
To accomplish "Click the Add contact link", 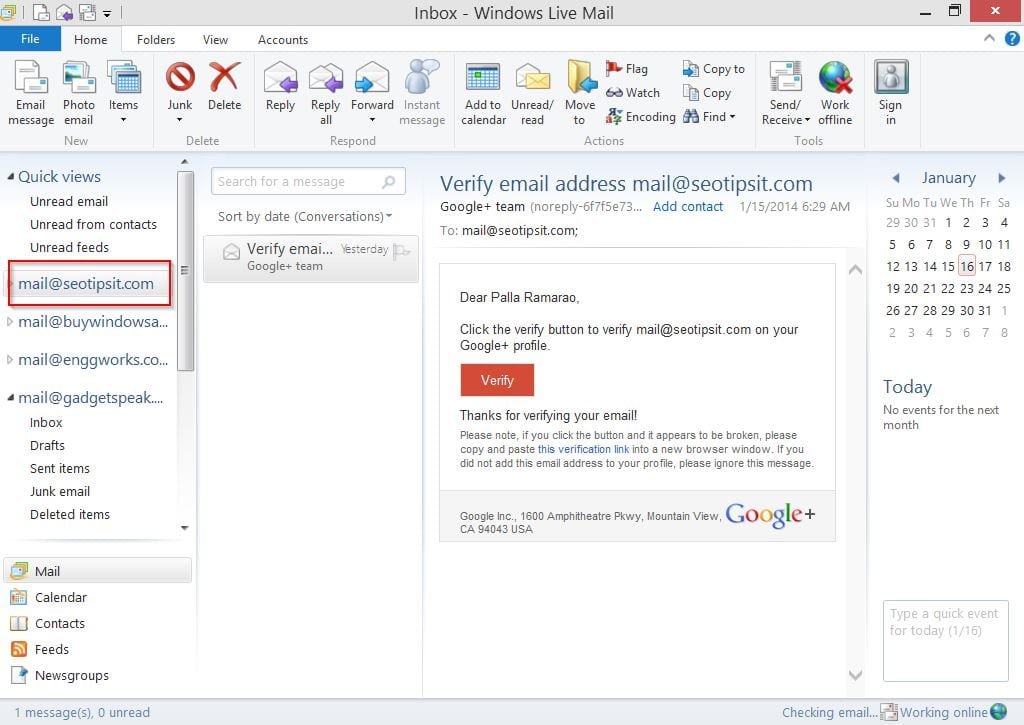I will pos(687,207).
